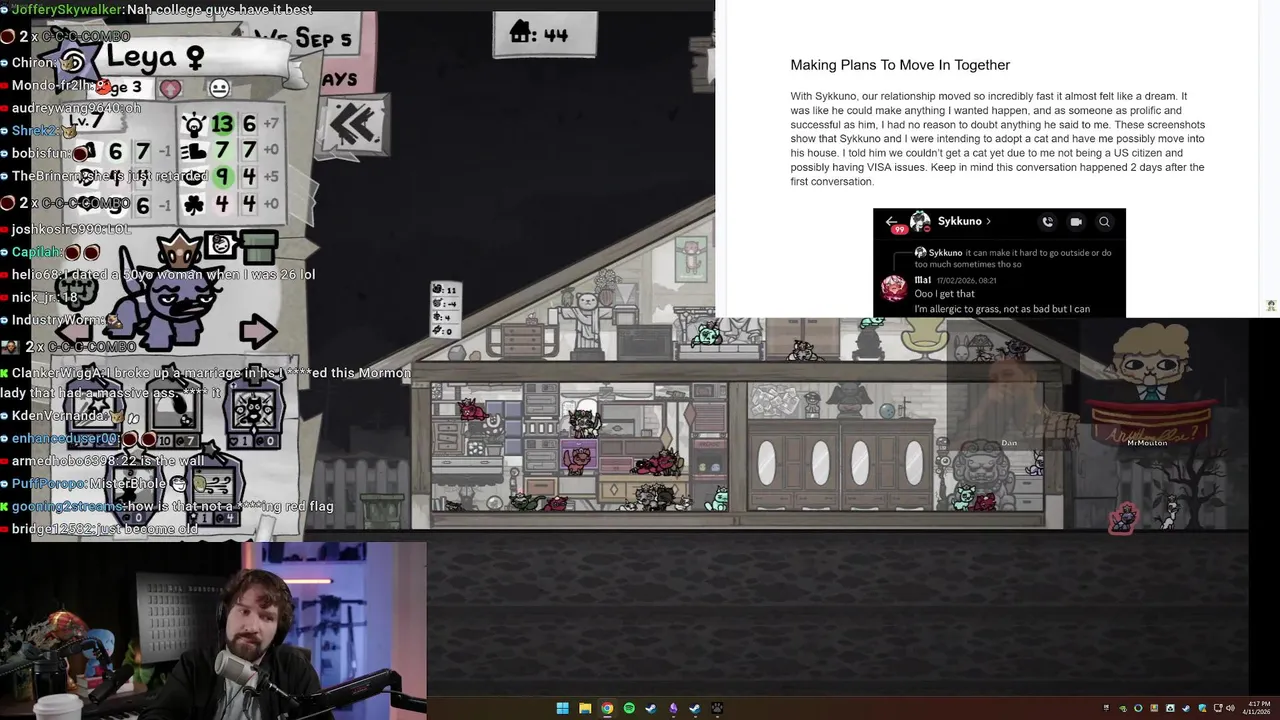The height and width of the screenshot is (720, 1280).
Task: Click chat username JofferySkywalker
Action: coord(68,9)
